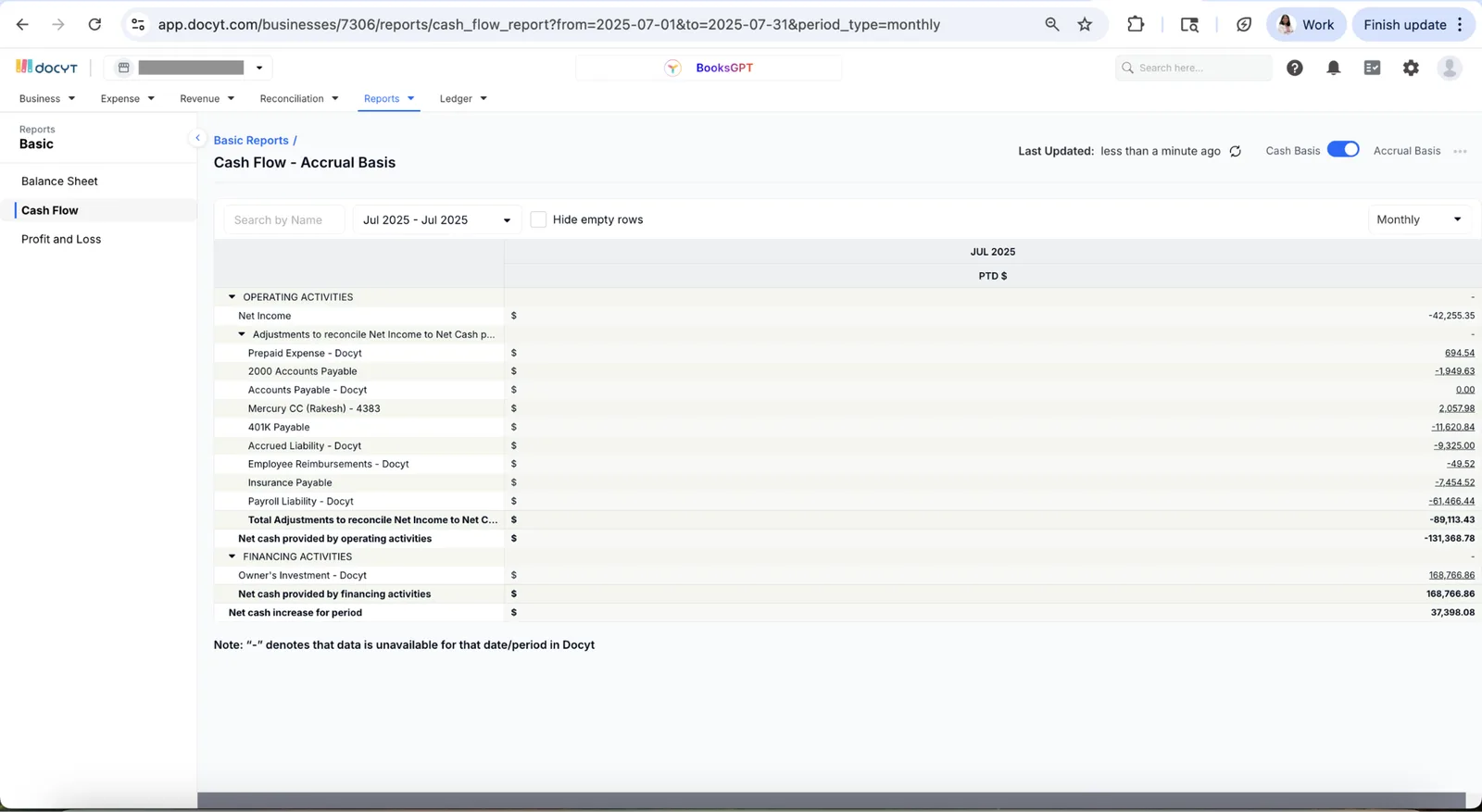Screen dimensions: 1482x812
Task: Click the refresh icon beside Last Updated
Action: tap(1236, 151)
